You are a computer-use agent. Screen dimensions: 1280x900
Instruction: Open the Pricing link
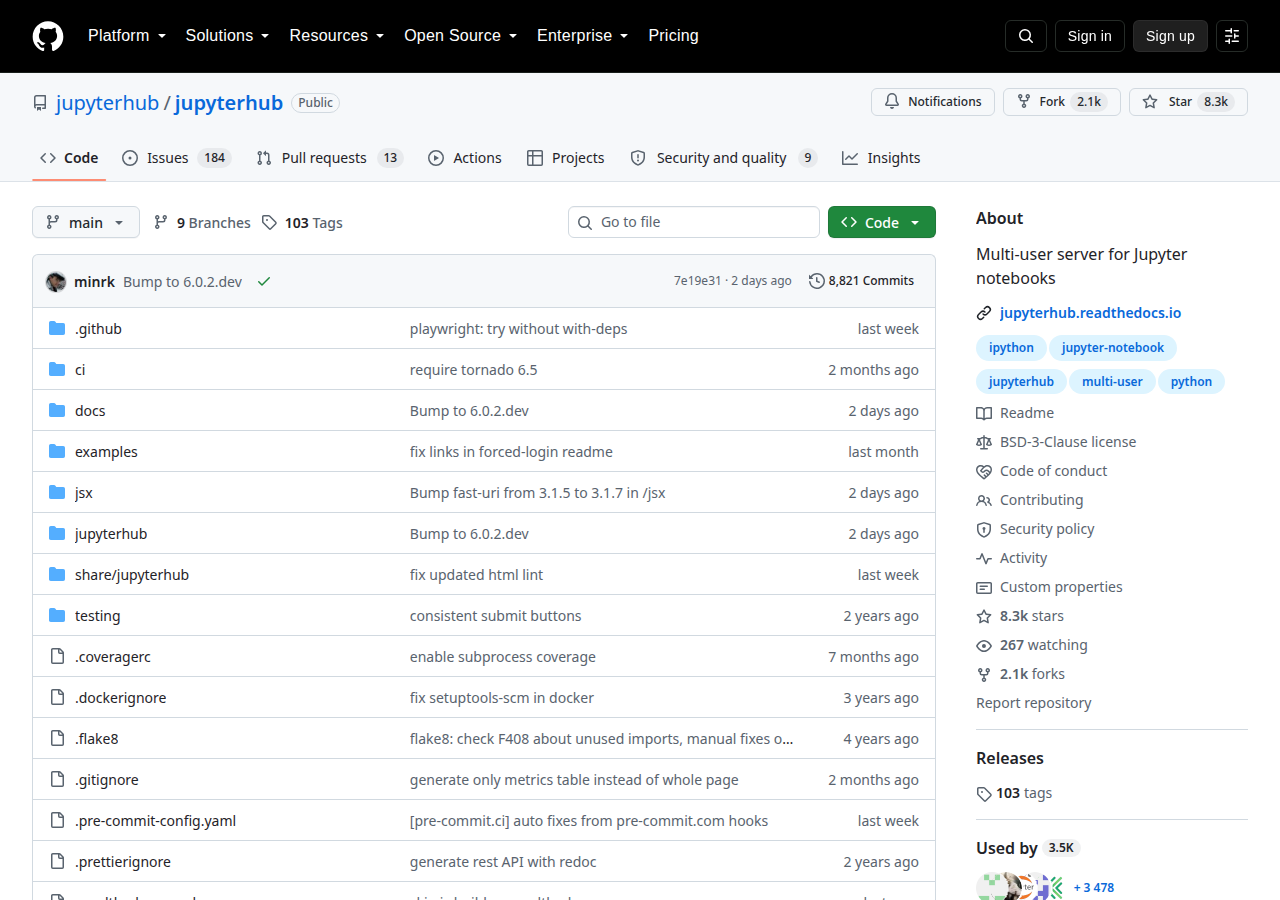pos(674,36)
